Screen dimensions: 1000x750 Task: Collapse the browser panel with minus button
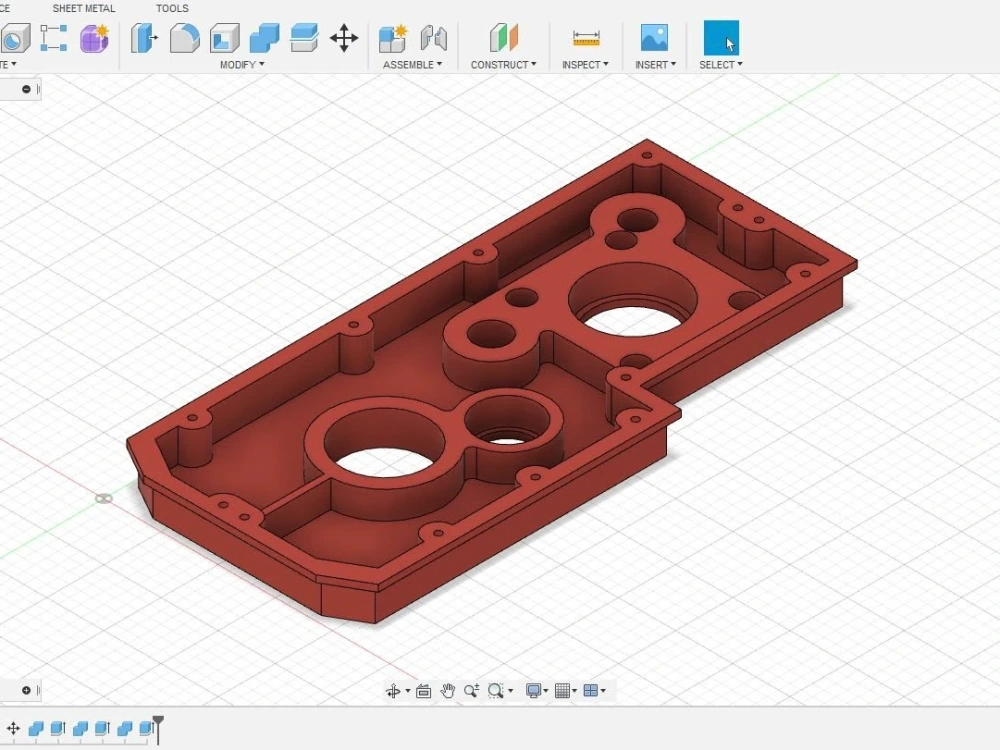(26, 89)
